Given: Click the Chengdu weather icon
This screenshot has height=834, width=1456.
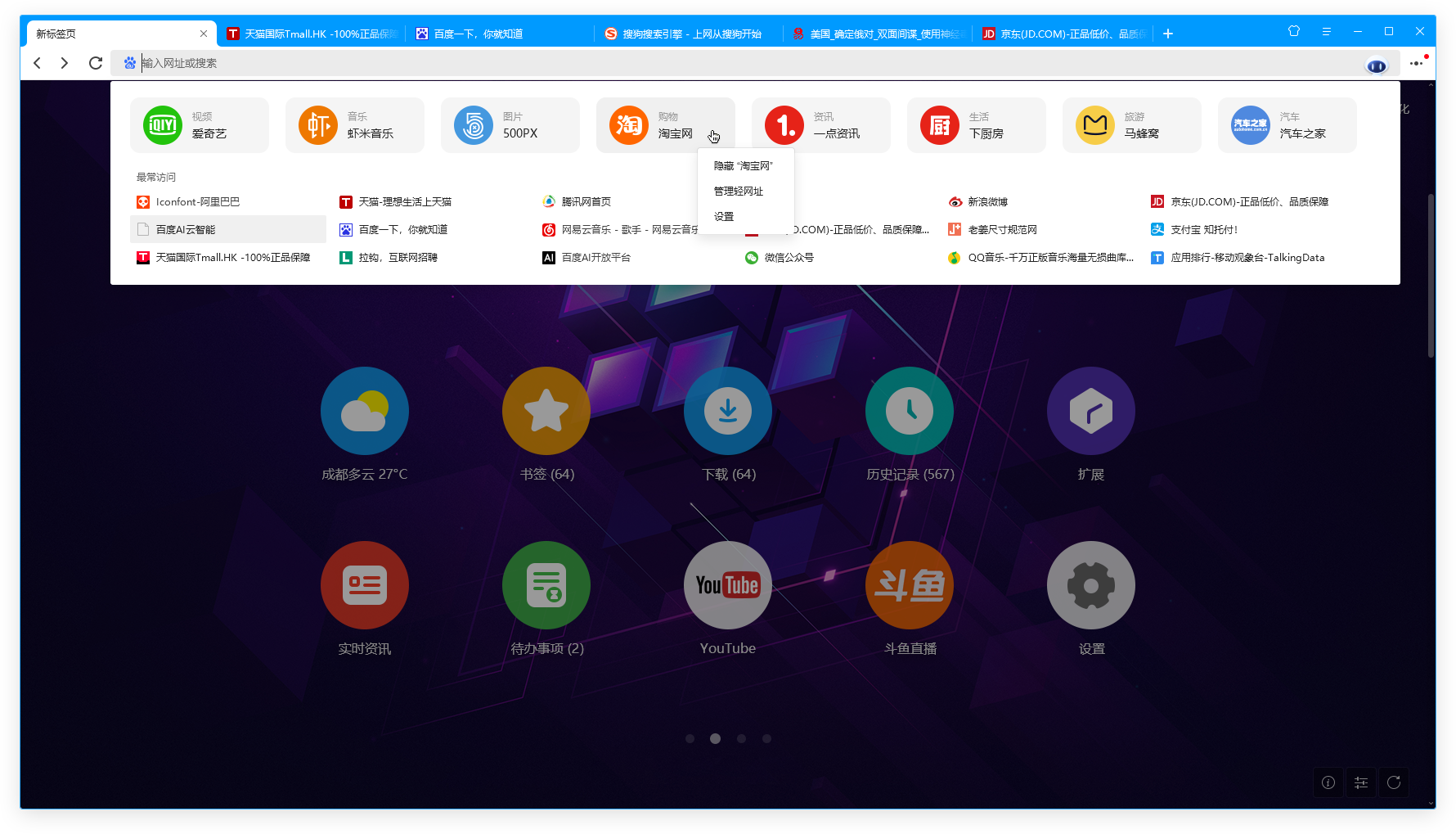Looking at the screenshot, I should coord(365,411).
